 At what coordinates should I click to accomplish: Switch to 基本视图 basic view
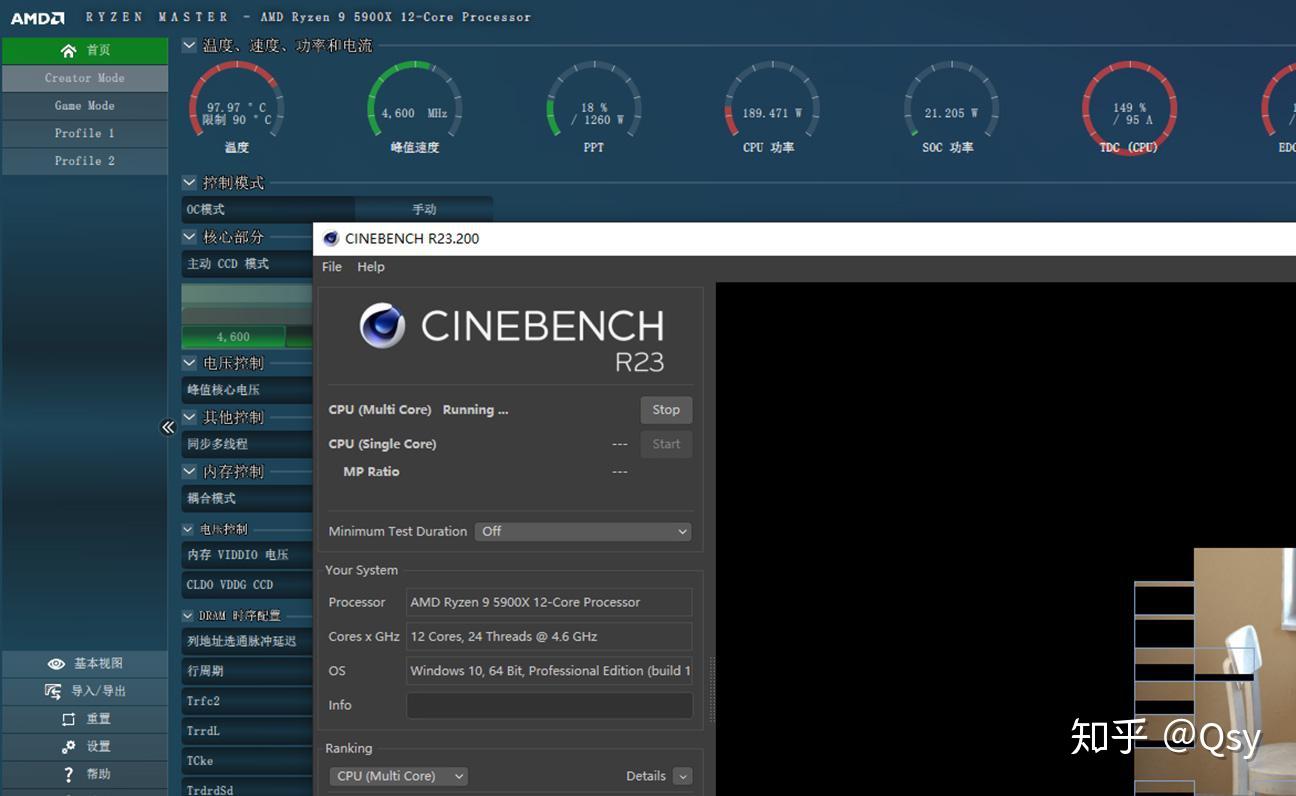[x=85, y=664]
